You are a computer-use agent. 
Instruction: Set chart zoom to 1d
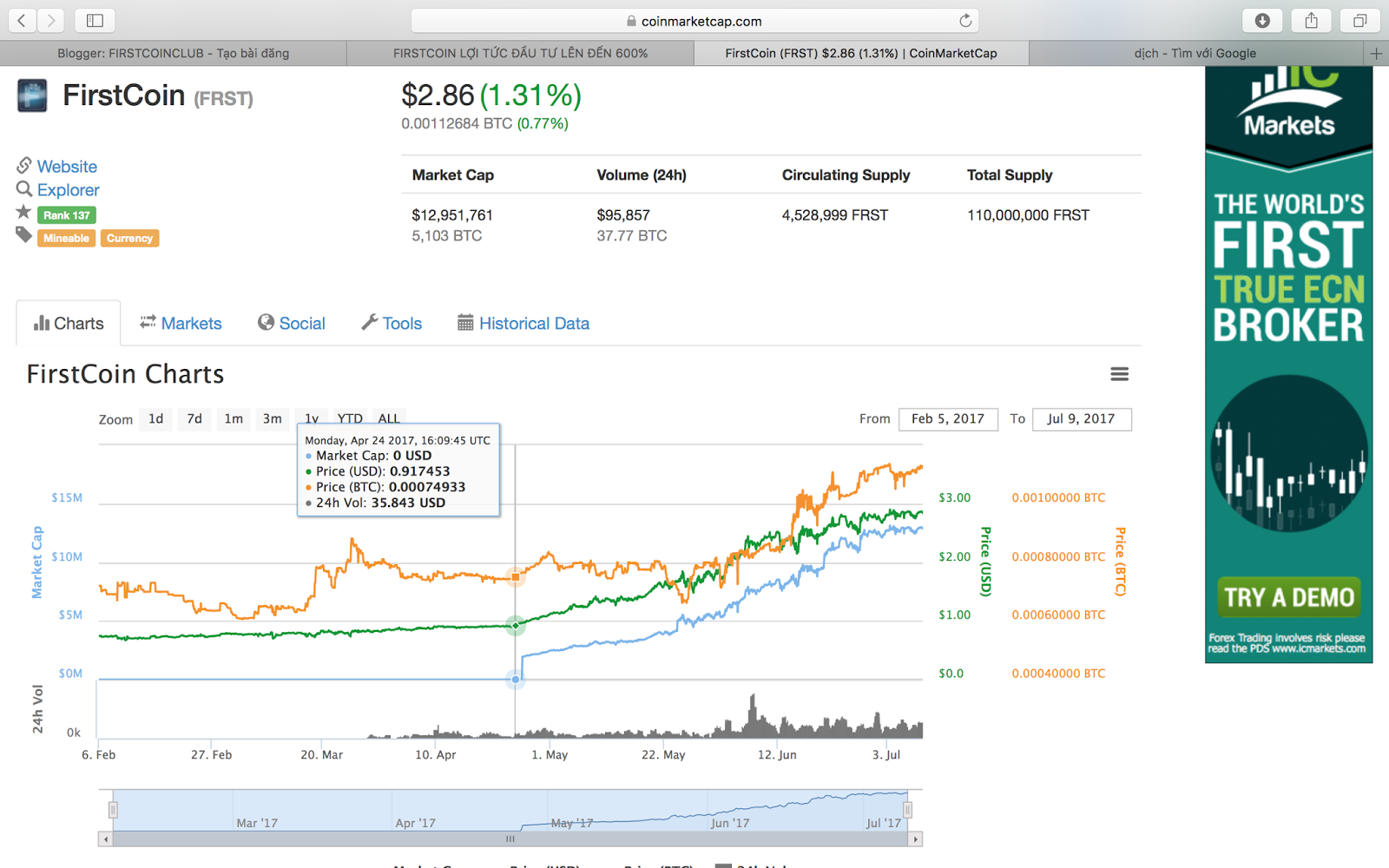tap(155, 418)
